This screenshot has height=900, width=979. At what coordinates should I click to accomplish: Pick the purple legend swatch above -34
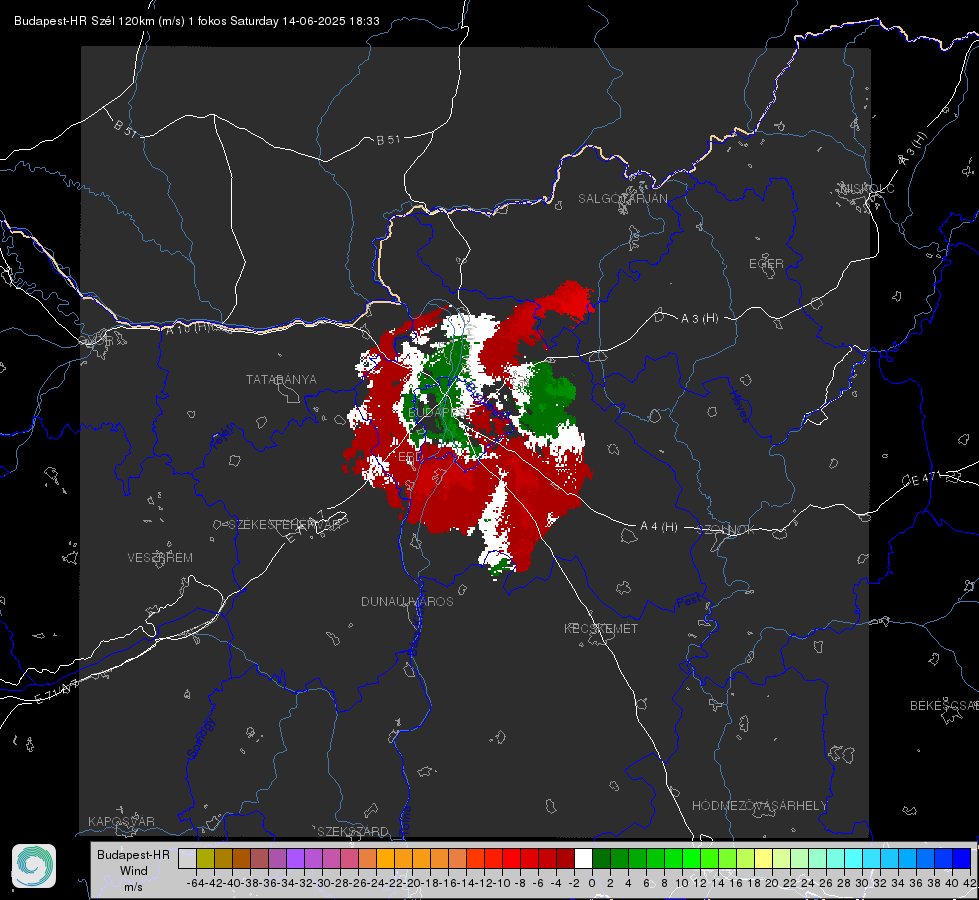point(295,858)
